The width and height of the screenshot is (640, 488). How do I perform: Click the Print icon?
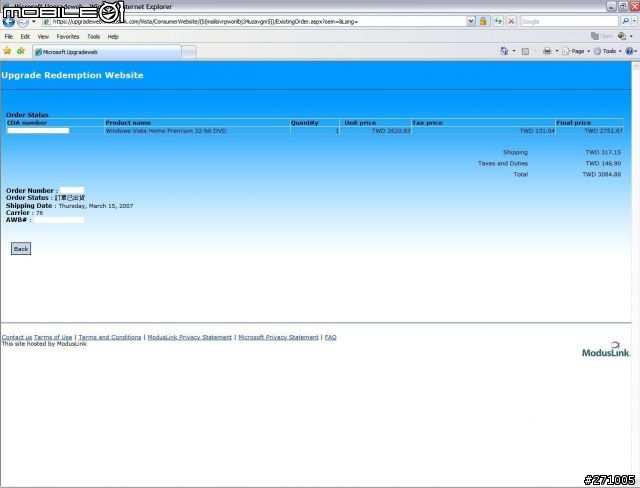point(547,51)
